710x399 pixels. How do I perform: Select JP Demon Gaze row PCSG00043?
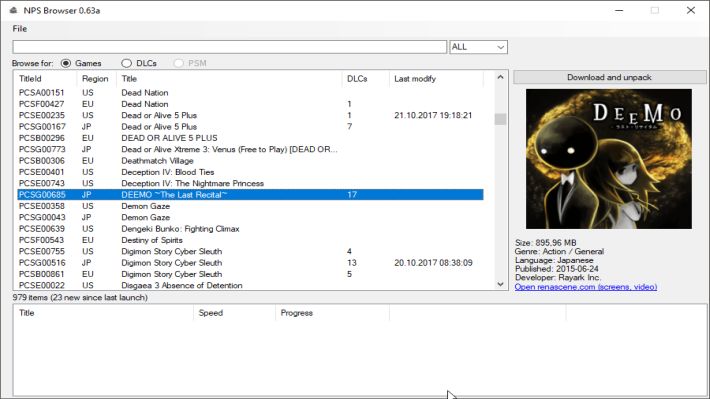(x=250, y=217)
